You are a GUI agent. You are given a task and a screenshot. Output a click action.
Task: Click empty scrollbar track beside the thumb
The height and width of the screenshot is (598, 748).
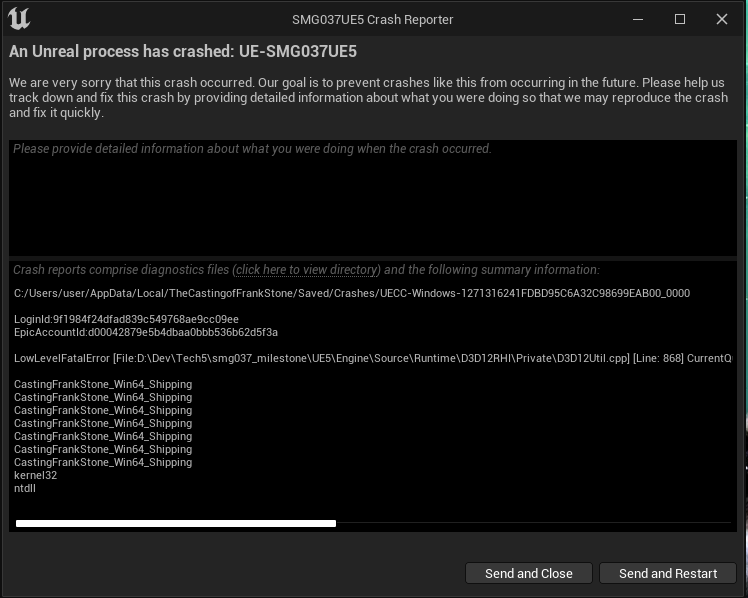[x=533, y=523]
